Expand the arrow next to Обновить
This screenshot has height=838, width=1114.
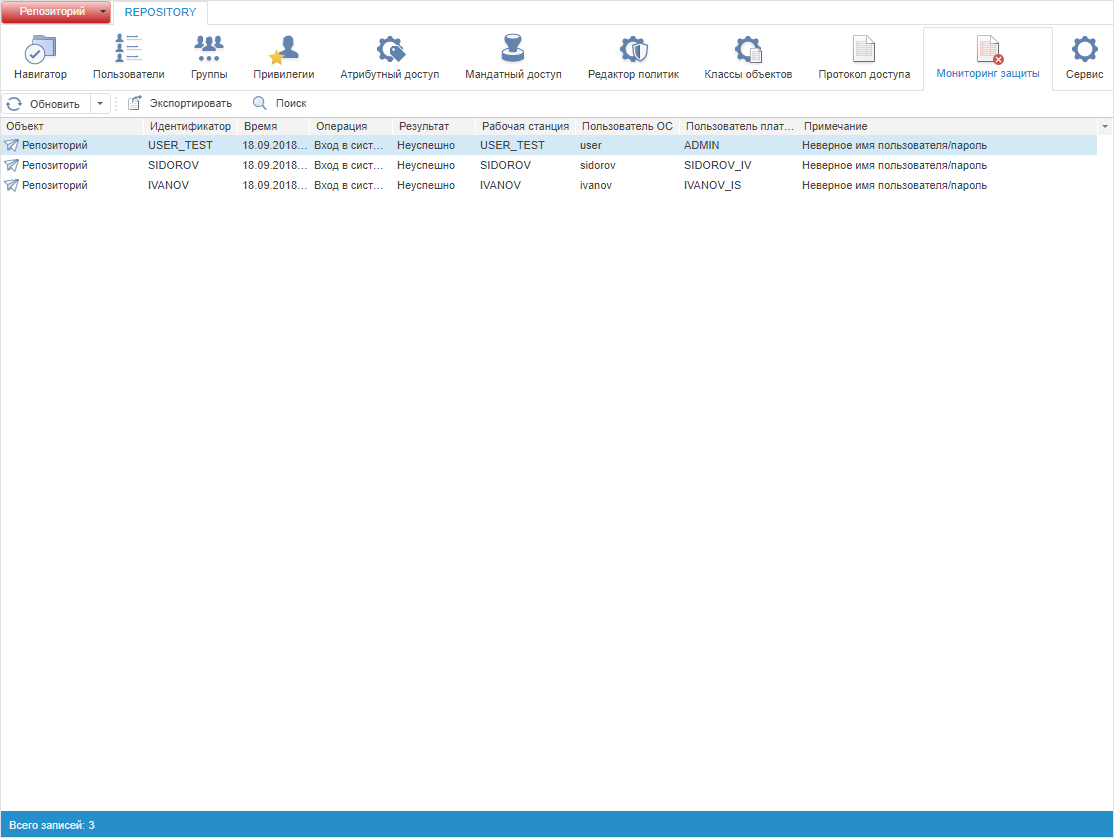pos(100,103)
